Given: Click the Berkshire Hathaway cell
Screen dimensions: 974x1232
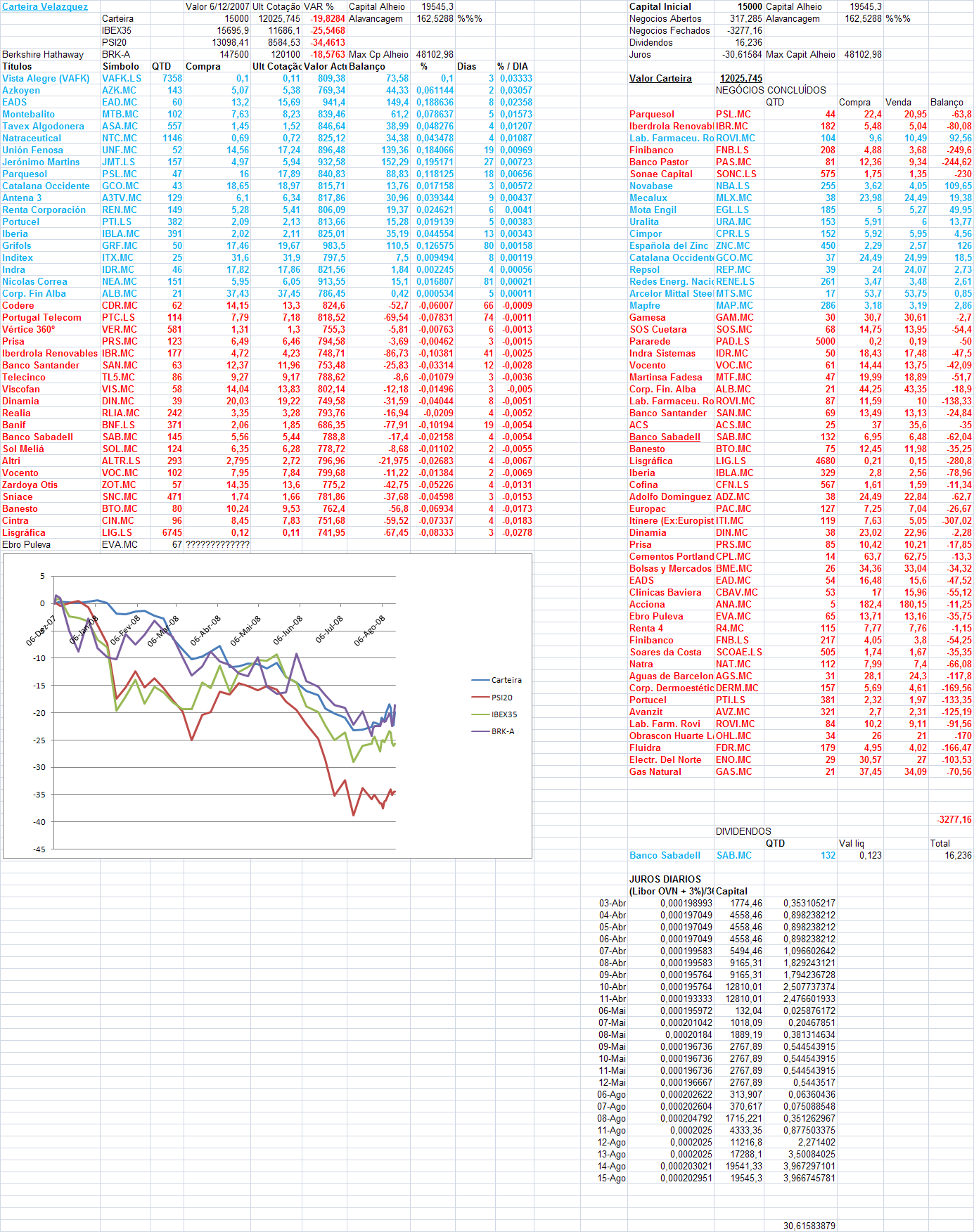Looking at the screenshot, I should [x=43, y=55].
